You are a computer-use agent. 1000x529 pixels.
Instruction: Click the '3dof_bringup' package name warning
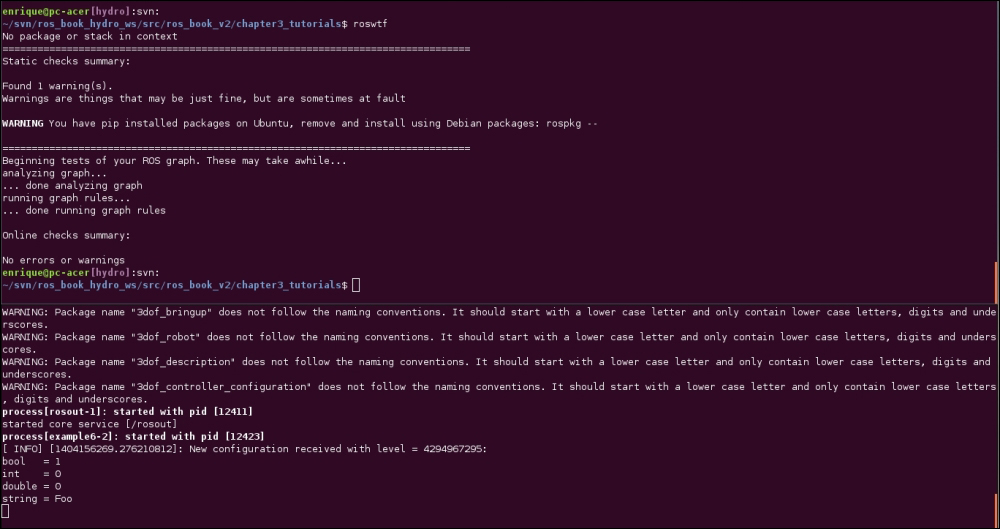point(499,318)
